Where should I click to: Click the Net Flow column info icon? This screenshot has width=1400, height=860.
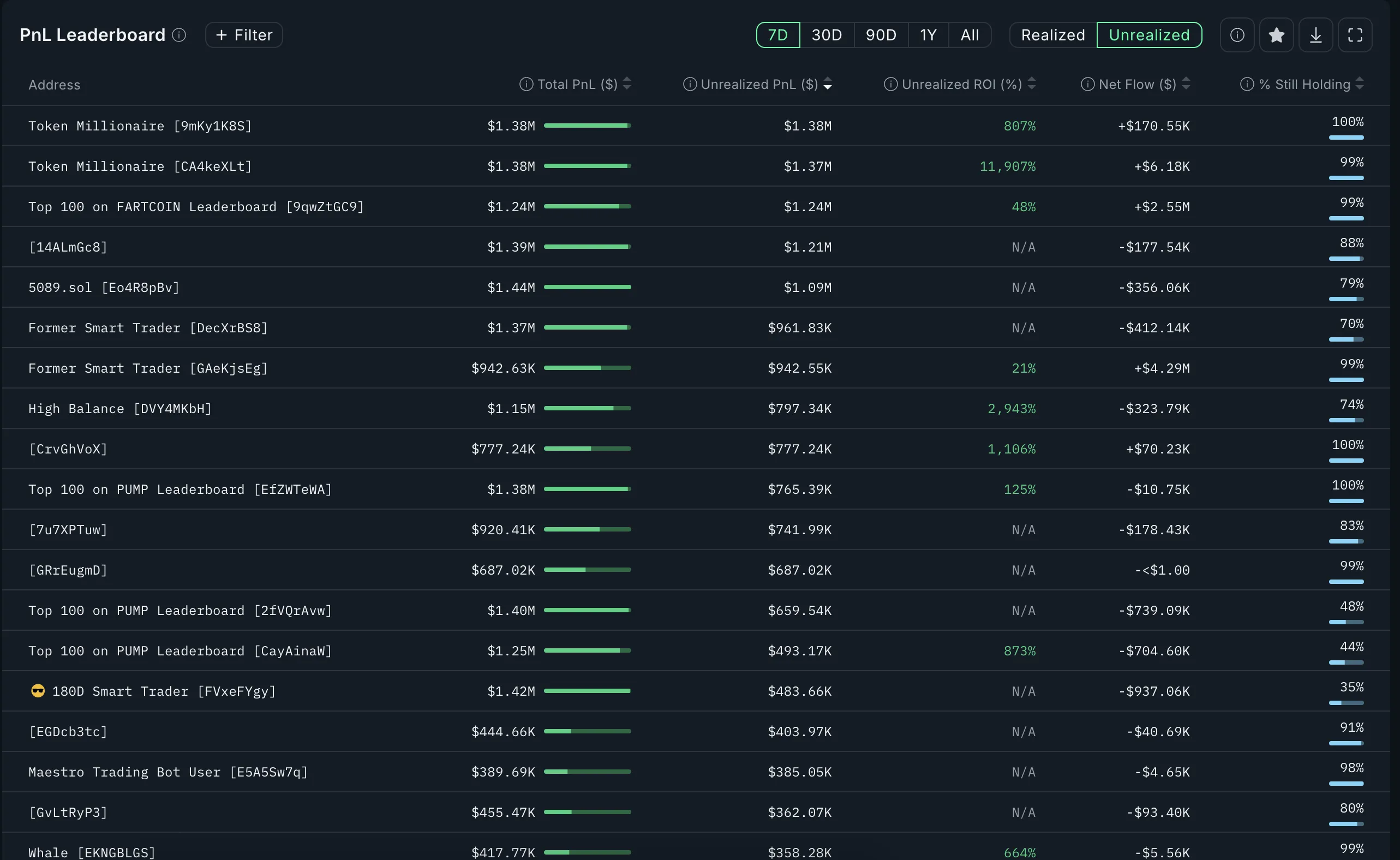coord(1087,83)
